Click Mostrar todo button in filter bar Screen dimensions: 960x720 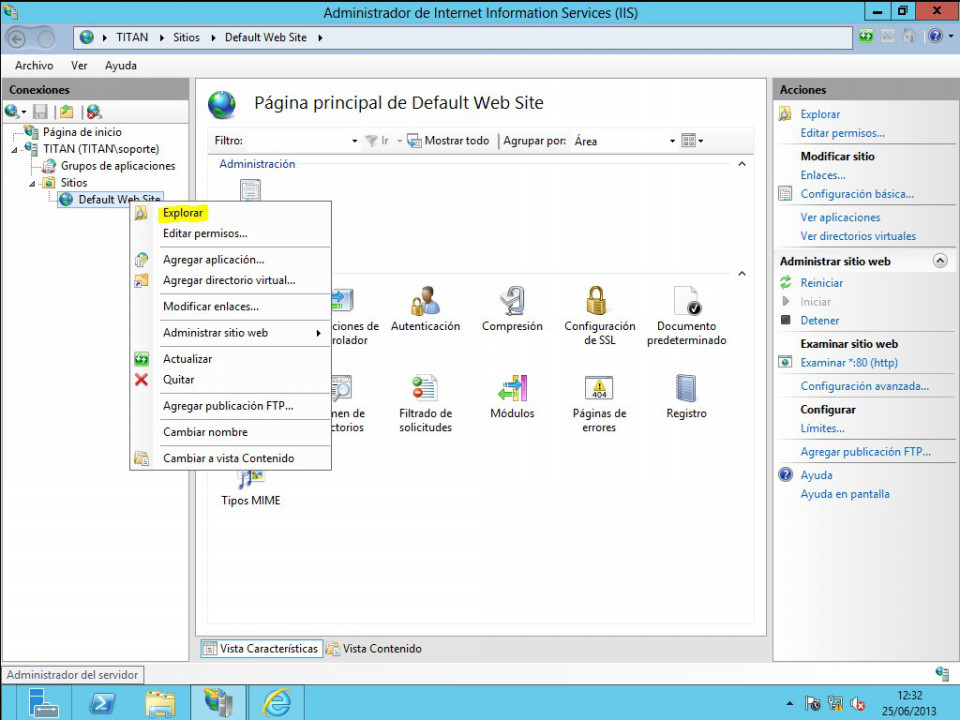coord(449,141)
